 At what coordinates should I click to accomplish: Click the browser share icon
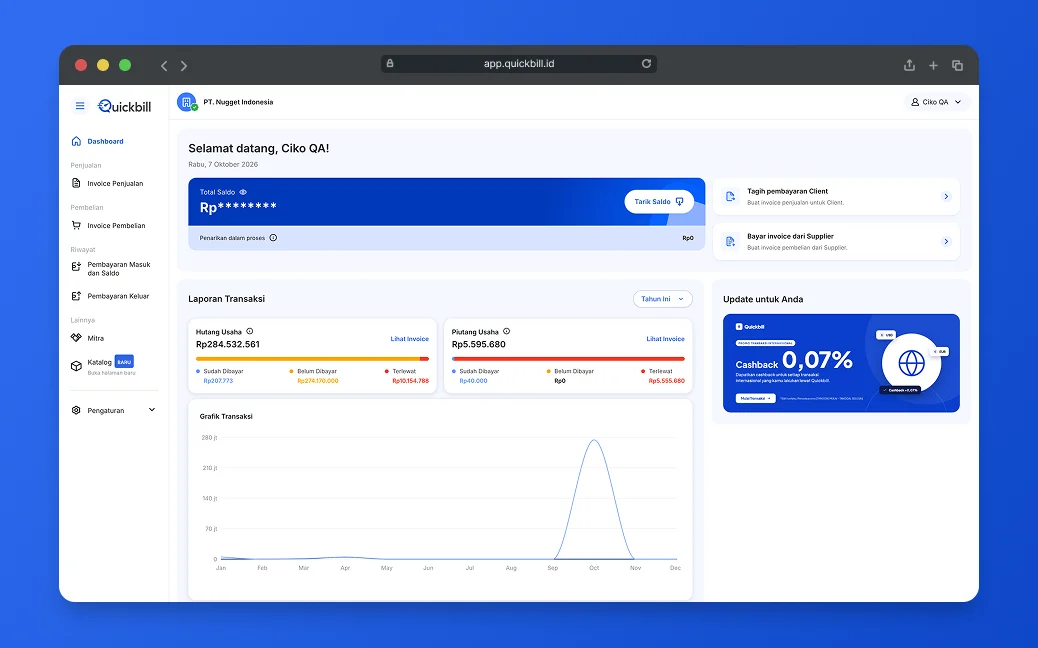[x=910, y=65]
